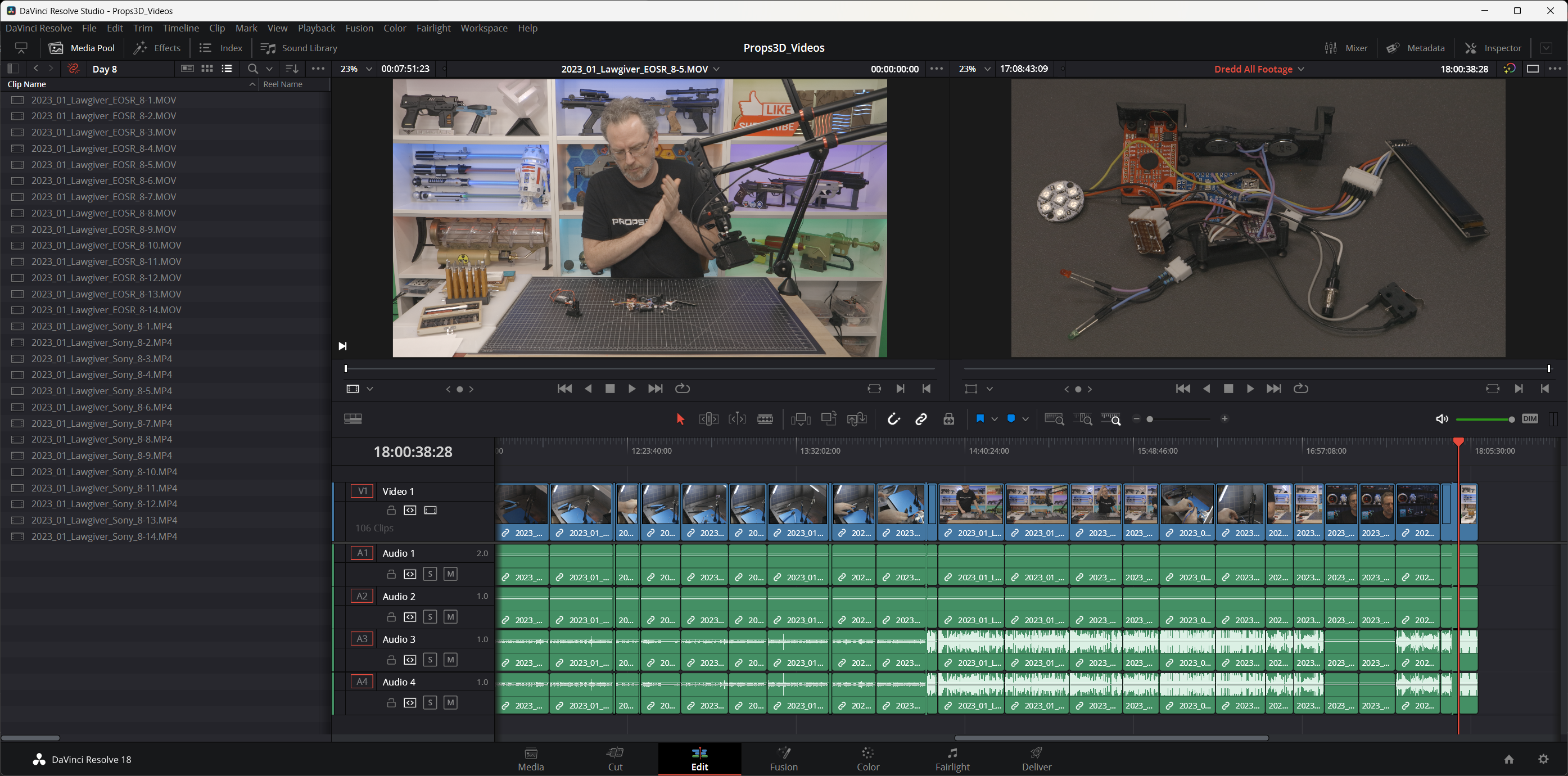The image size is (1568, 776).
Task: Stop playback in timeline viewer
Action: [1228, 389]
